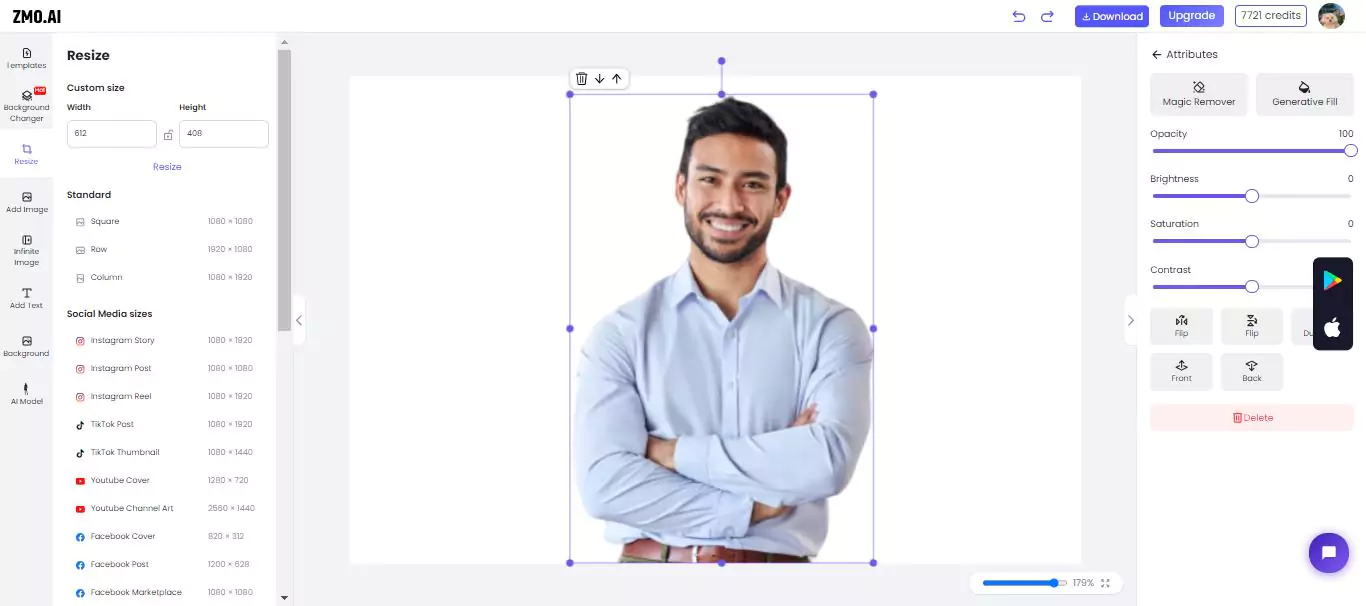
Task: Click the Width input field
Action: 112,133
